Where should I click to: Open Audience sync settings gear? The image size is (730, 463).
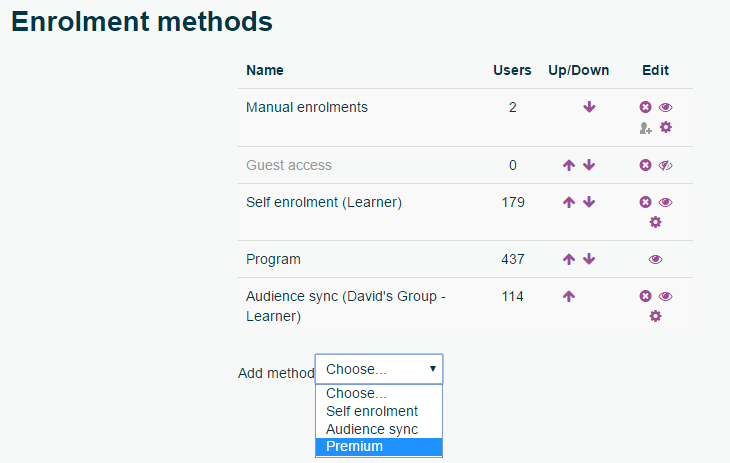656,316
